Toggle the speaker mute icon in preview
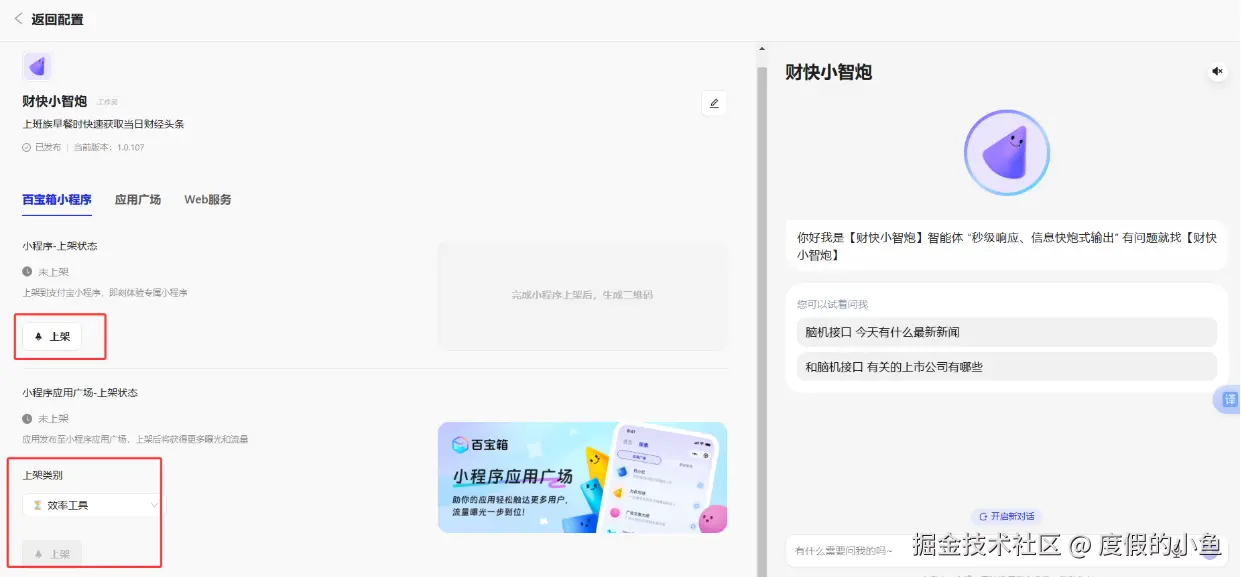This screenshot has width=1241, height=577. pos(1217,71)
